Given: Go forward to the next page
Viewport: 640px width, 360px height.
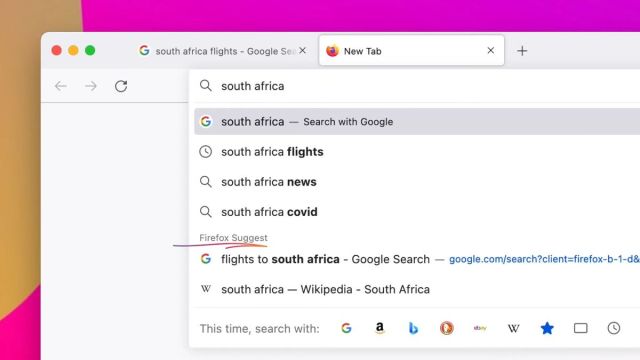Looking at the screenshot, I should [91, 86].
